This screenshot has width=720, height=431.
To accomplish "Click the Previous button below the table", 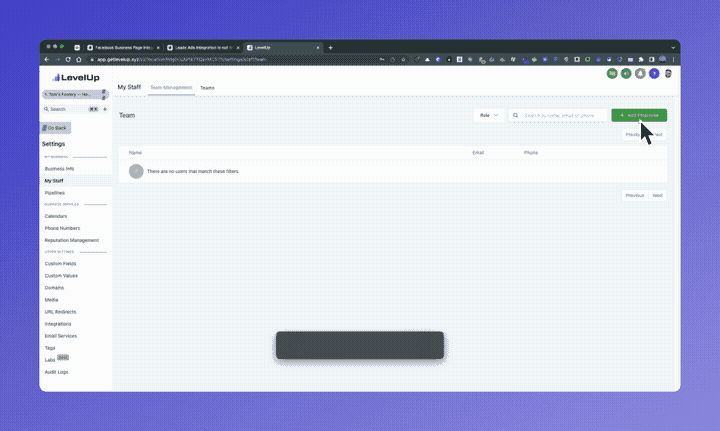I will (635, 196).
